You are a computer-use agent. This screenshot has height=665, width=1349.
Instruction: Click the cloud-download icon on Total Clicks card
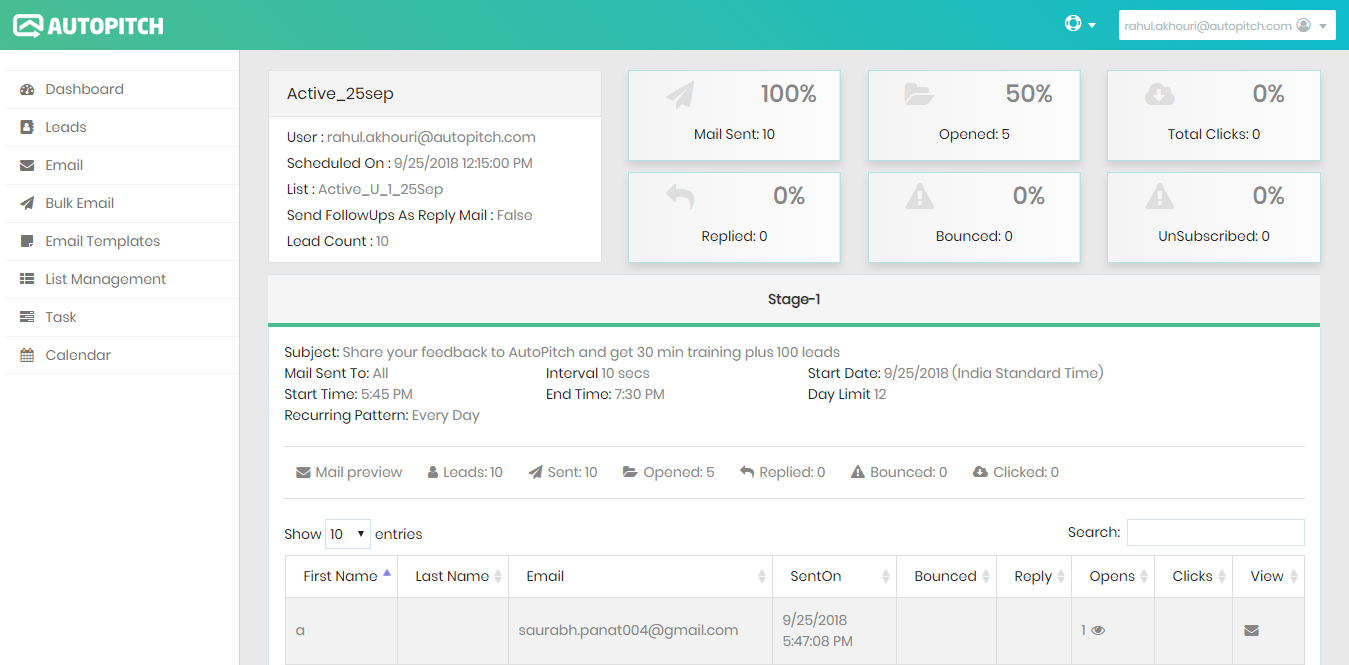pos(1159,95)
